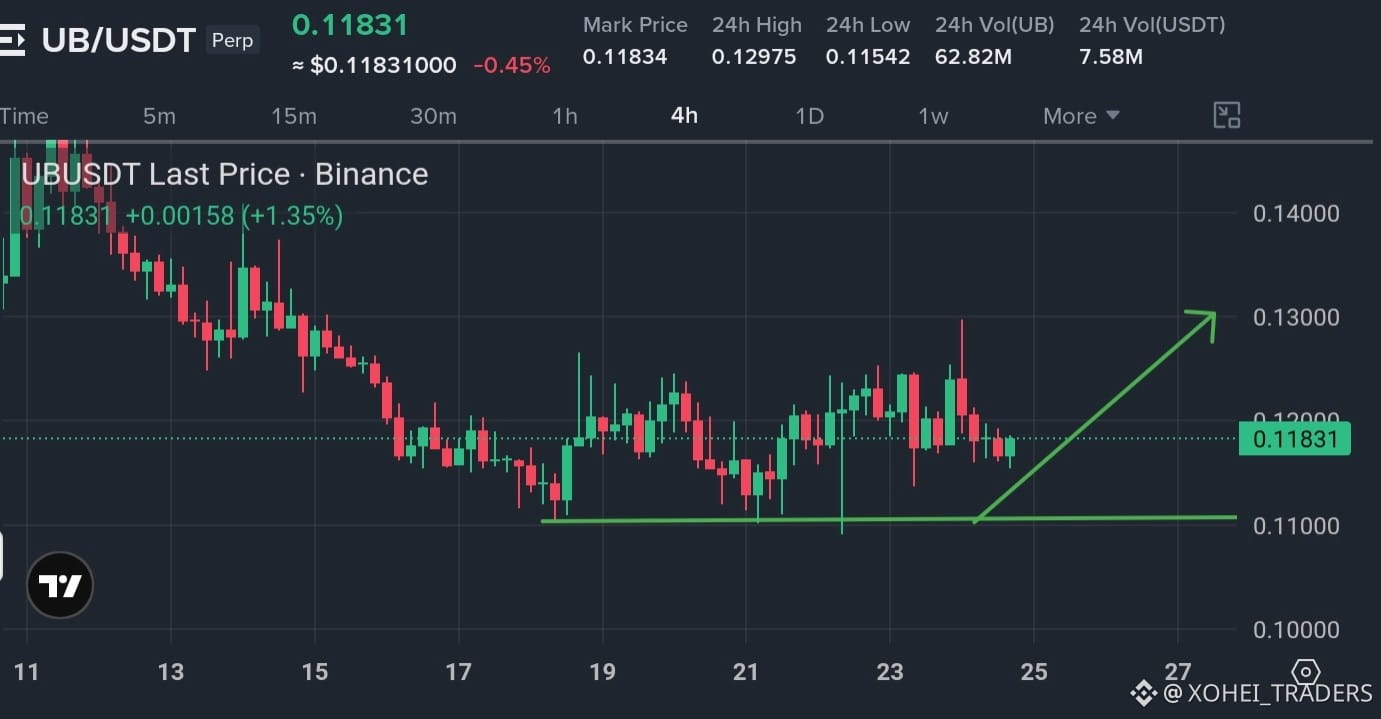Select the 1D timeframe tab
This screenshot has width=1381, height=719.
[809, 116]
